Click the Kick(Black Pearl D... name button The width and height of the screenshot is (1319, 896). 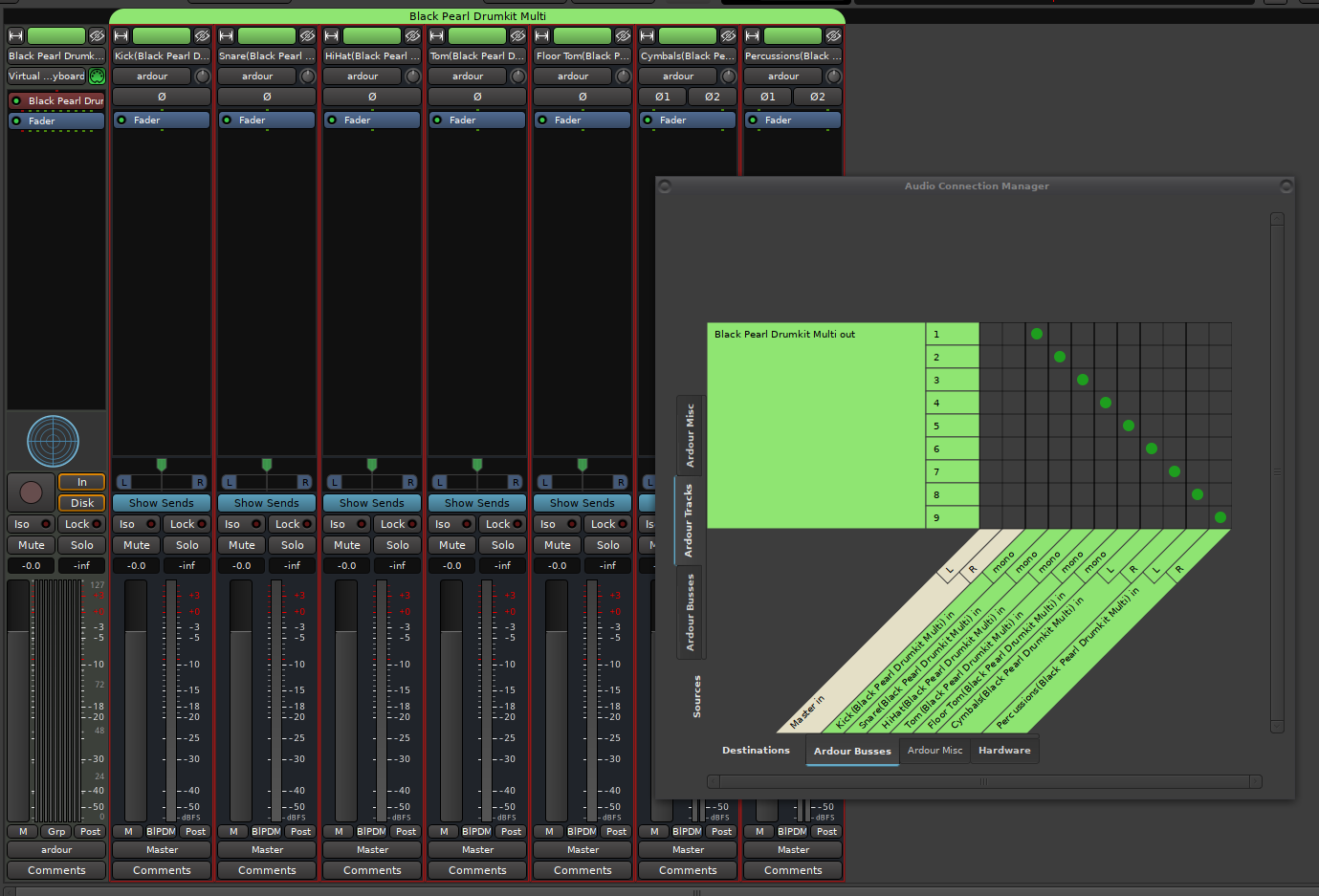[x=162, y=55]
